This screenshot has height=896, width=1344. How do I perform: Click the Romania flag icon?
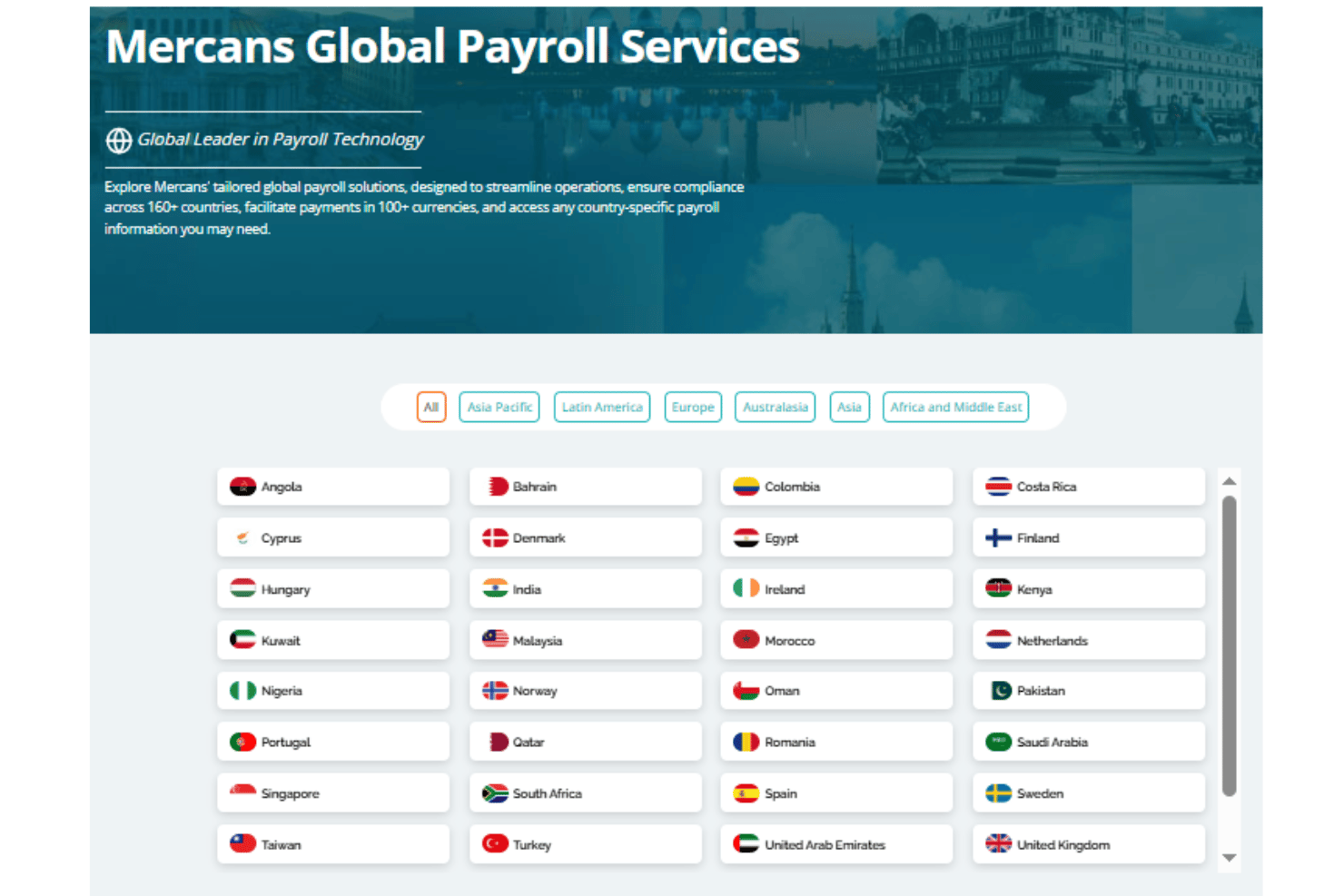coord(746,742)
